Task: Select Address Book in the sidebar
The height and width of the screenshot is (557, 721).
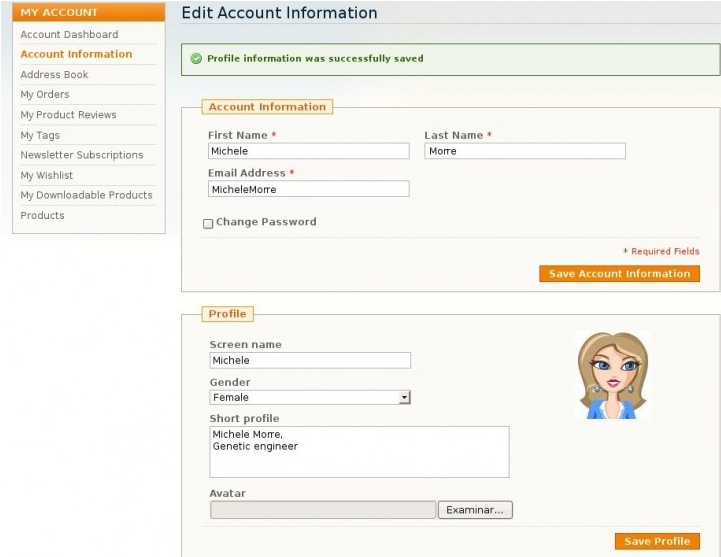Action: [x=54, y=74]
